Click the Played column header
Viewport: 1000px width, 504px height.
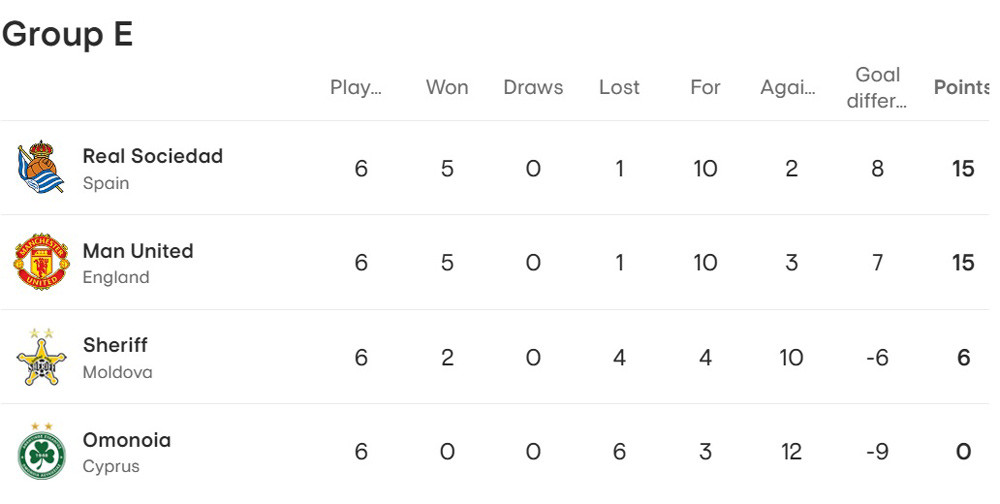[x=356, y=87]
